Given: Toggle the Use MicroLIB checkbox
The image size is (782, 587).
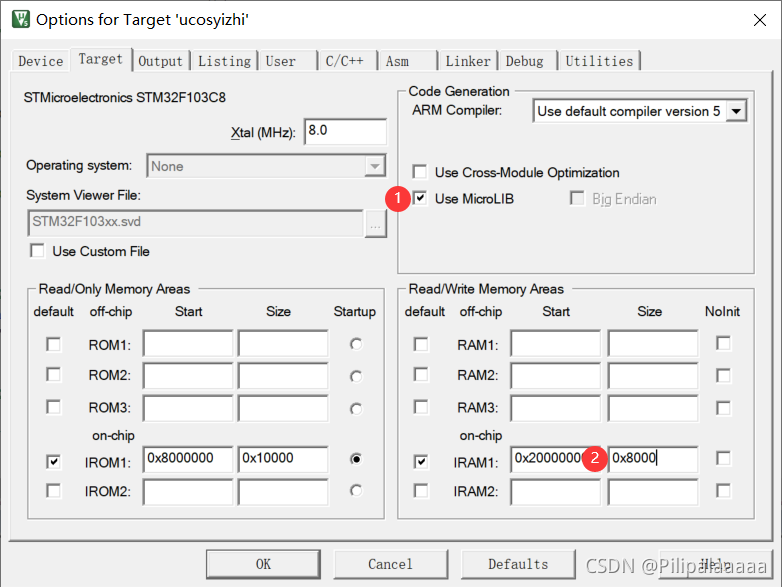Looking at the screenshot, I should (x=420, y=198).
